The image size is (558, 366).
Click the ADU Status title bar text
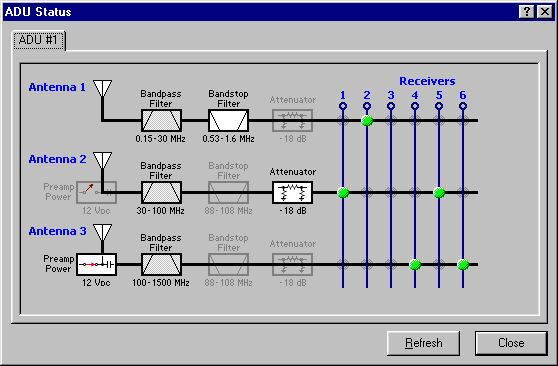click(x=38, y=12)
